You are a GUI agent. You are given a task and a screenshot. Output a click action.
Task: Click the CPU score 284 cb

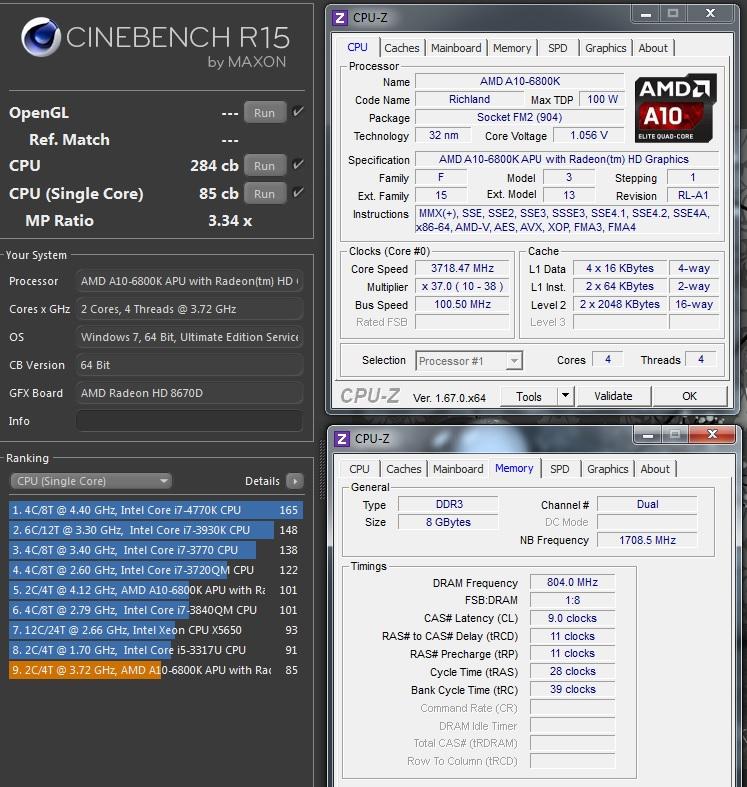click(214, 166)
